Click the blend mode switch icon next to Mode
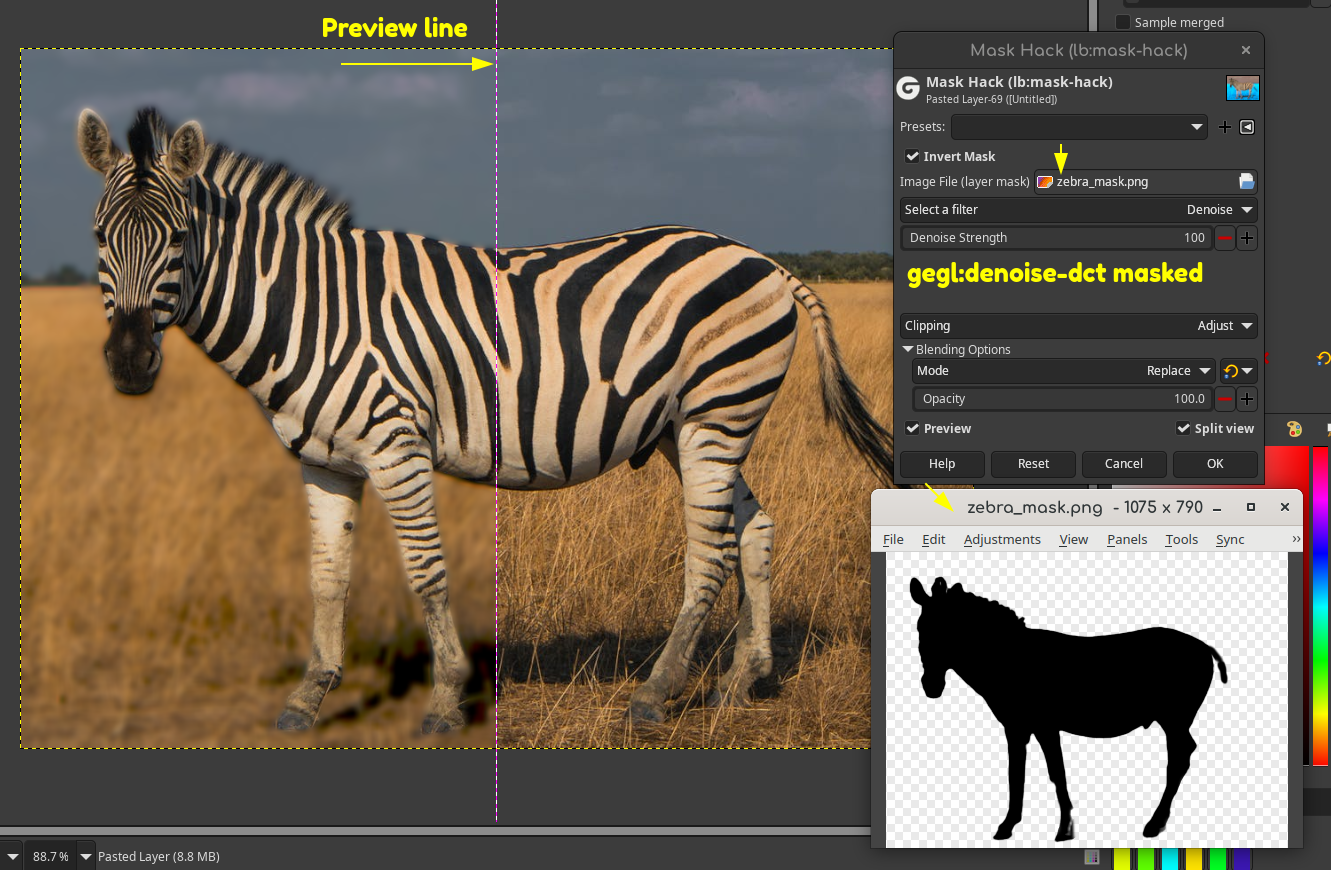The height and width of the screenshot is (870, 1331). 1239,371
